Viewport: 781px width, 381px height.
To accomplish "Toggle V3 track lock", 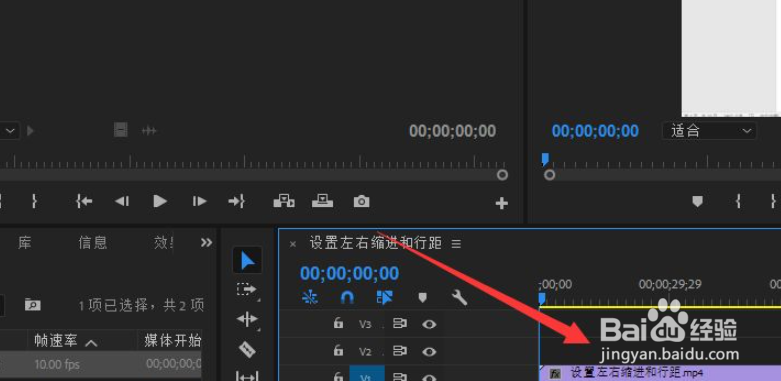I will coord(338,324).
